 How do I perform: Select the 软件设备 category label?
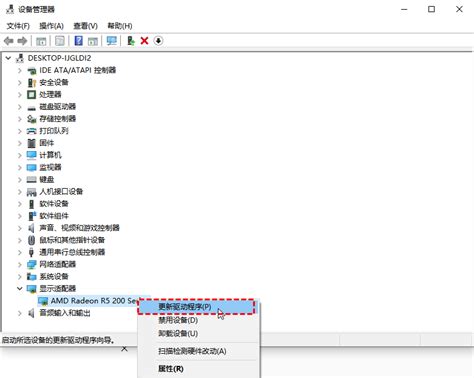click(x=54, y=204)
